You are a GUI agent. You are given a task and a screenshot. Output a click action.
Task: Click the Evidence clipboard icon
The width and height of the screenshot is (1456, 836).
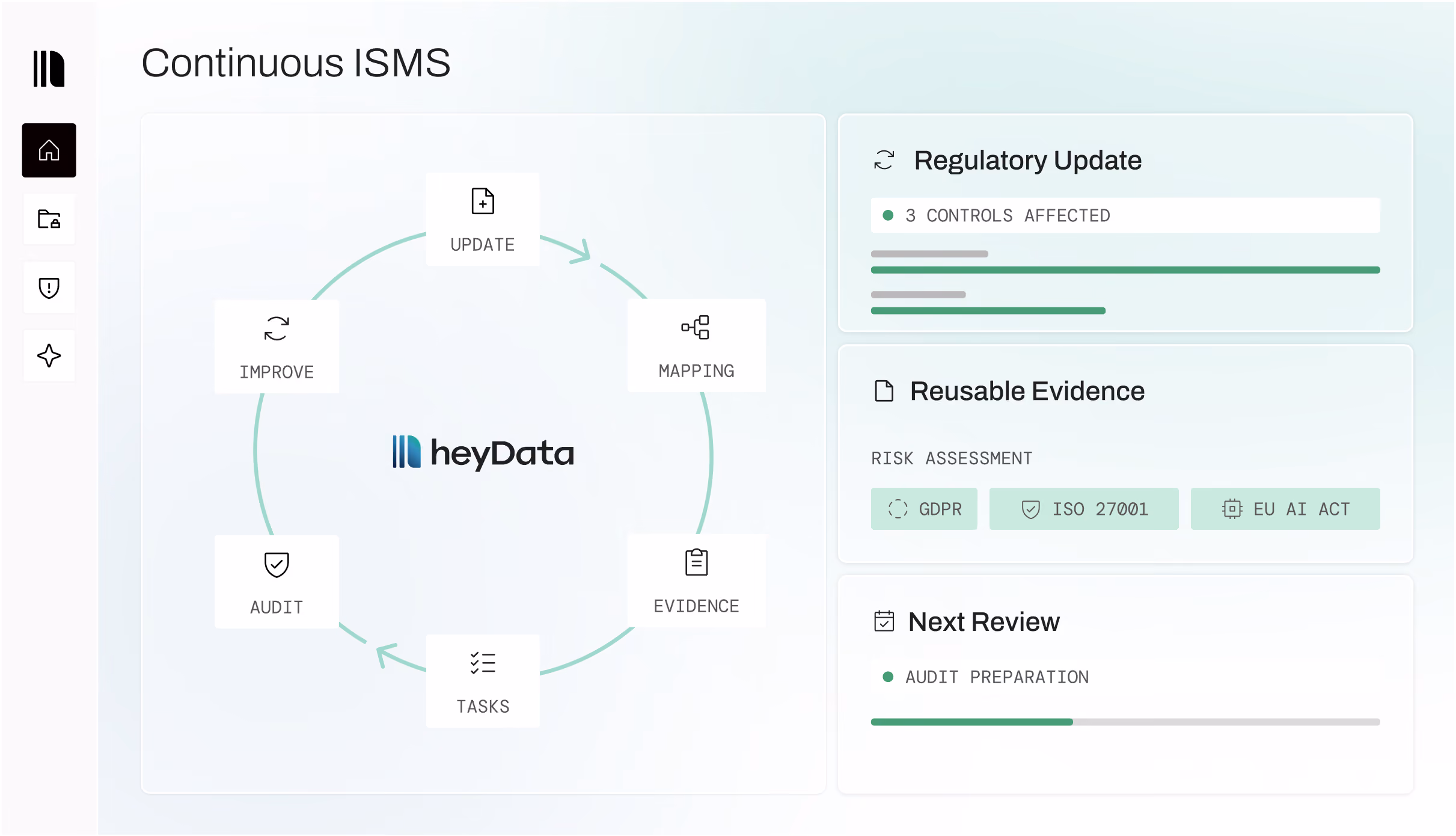point(696,562)
